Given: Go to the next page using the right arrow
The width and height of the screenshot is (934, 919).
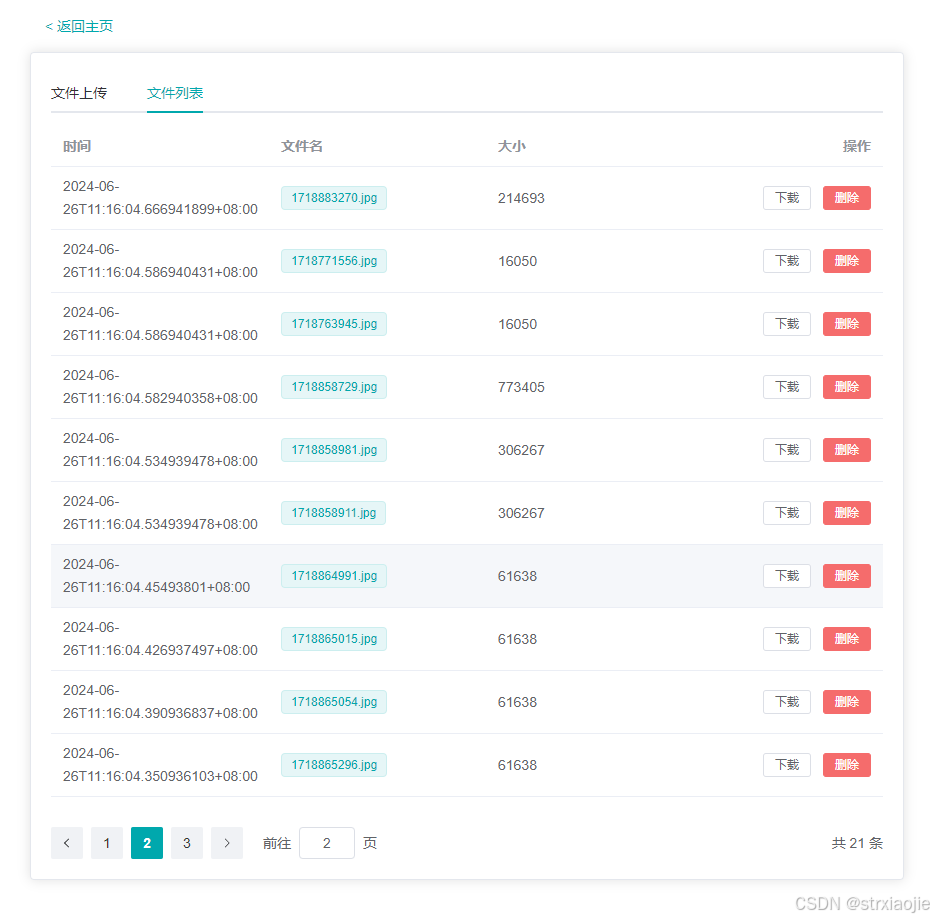Looking at the screenshot, I should [x=226, y=843].
